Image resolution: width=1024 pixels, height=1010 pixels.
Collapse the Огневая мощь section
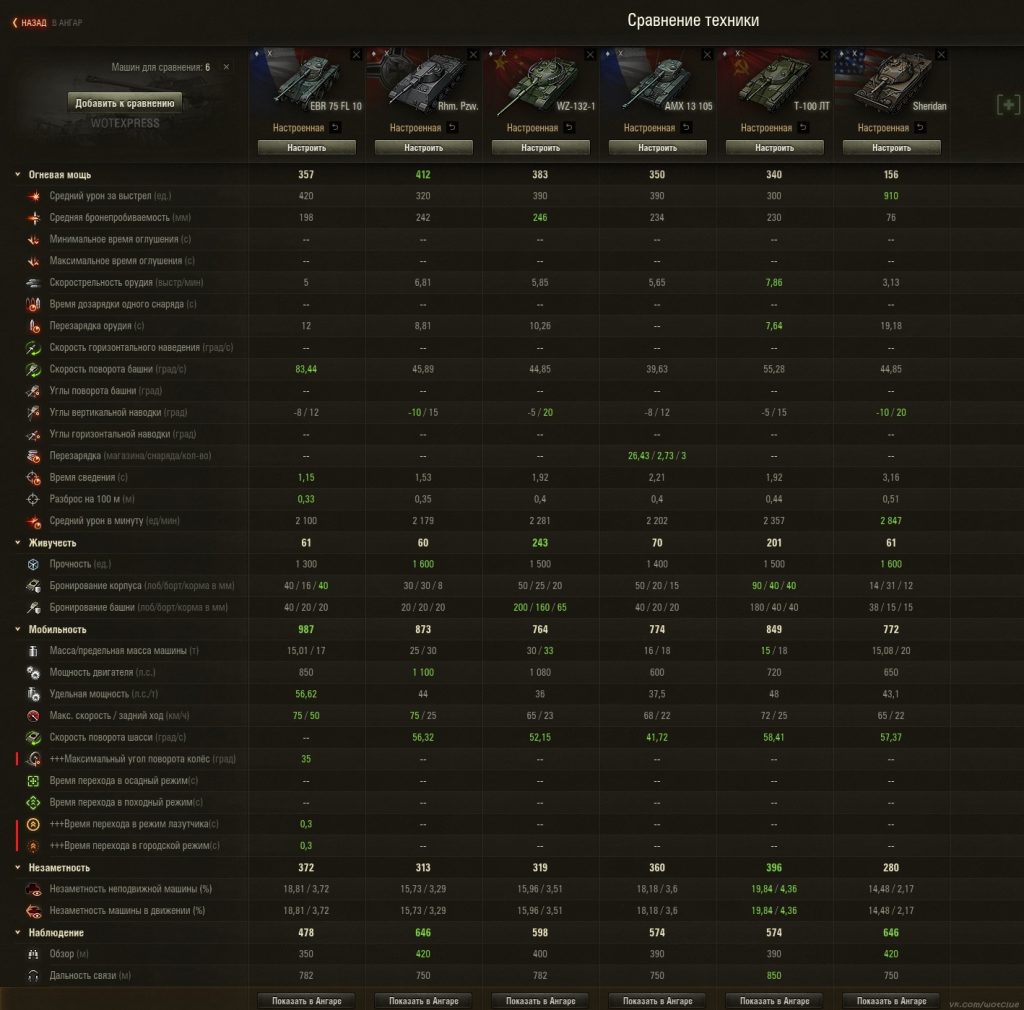point(18,174)
